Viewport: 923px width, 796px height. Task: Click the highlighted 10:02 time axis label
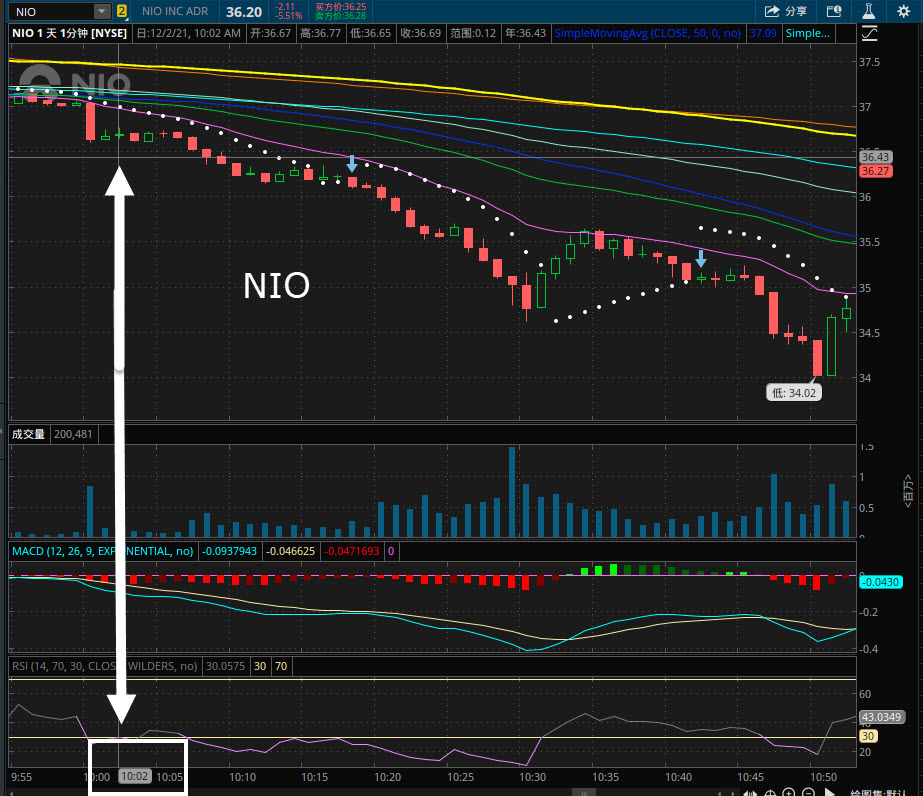pos(134,777)
